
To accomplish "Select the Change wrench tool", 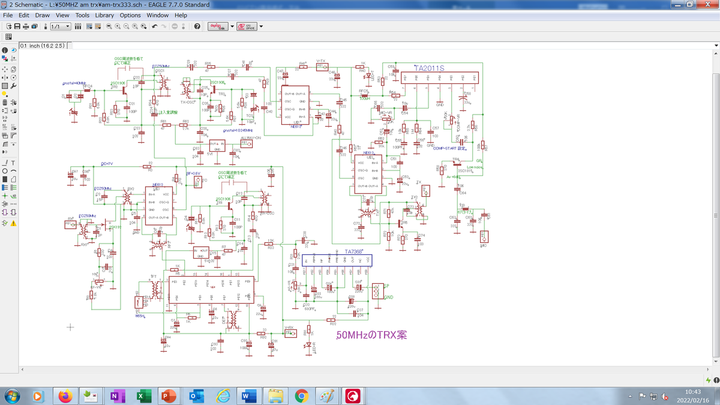I will [13, 86].
